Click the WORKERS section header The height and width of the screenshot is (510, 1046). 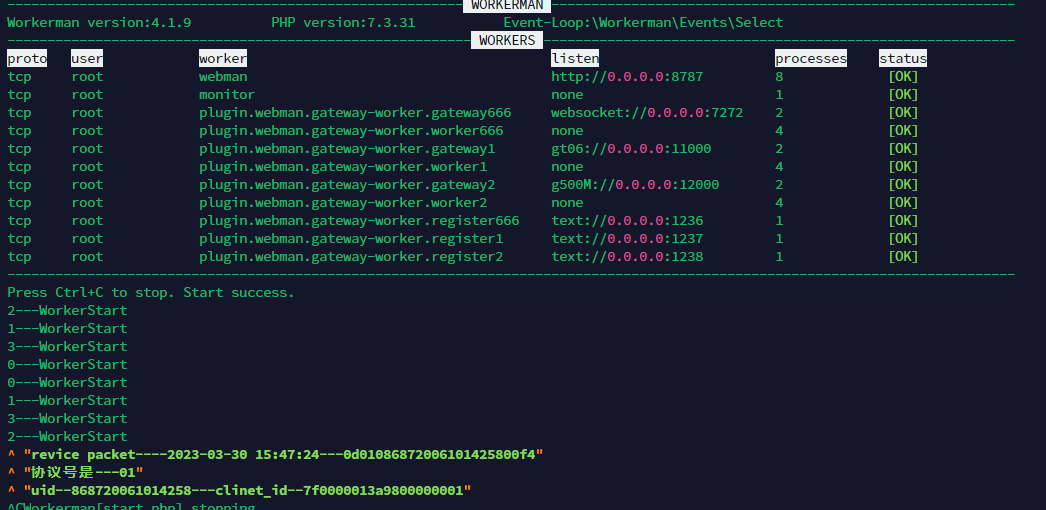point(507,41)
